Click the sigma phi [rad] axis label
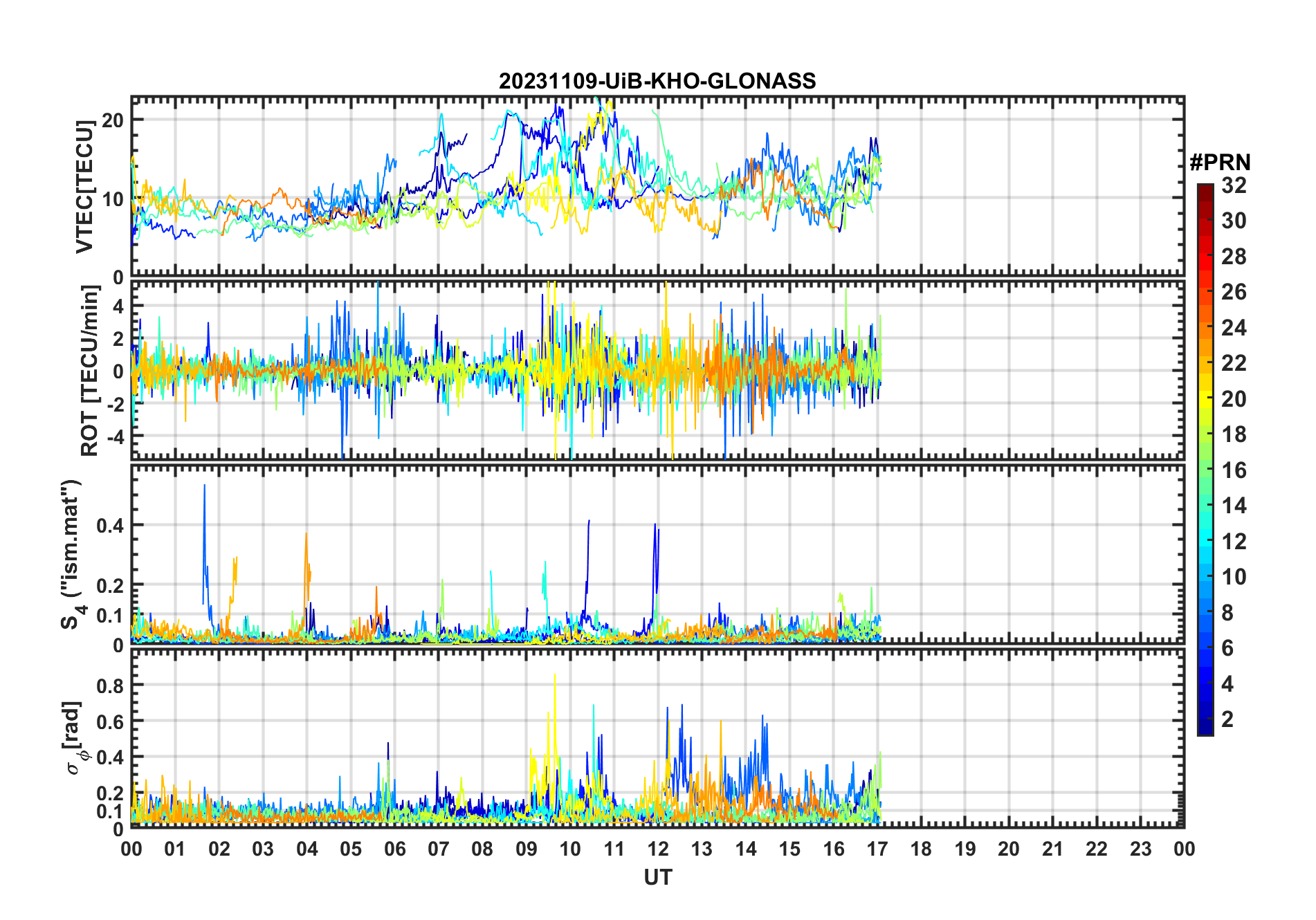 click(x=75, y=737)
